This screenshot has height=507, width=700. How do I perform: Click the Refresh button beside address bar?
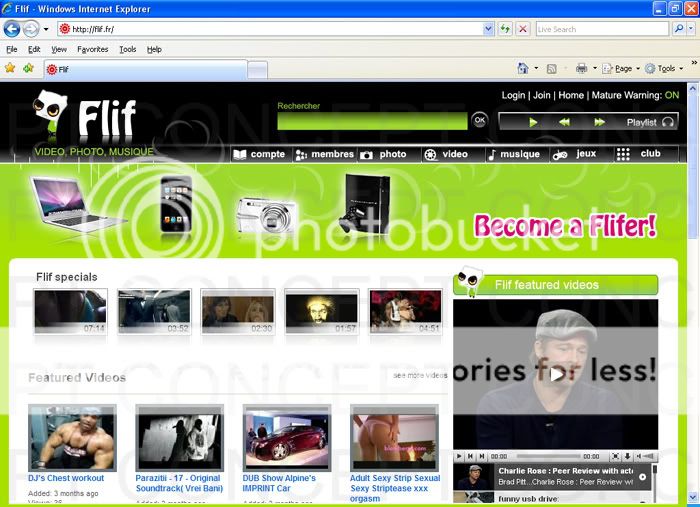point(505,29)
